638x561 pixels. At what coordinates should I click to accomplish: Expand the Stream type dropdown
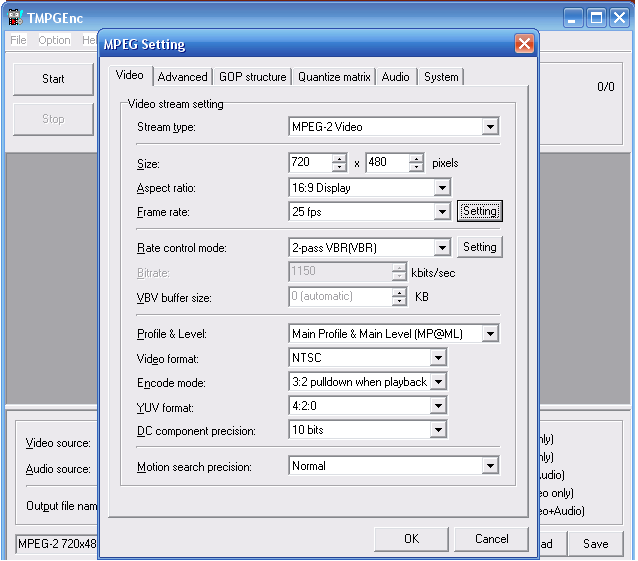(490, 127)
